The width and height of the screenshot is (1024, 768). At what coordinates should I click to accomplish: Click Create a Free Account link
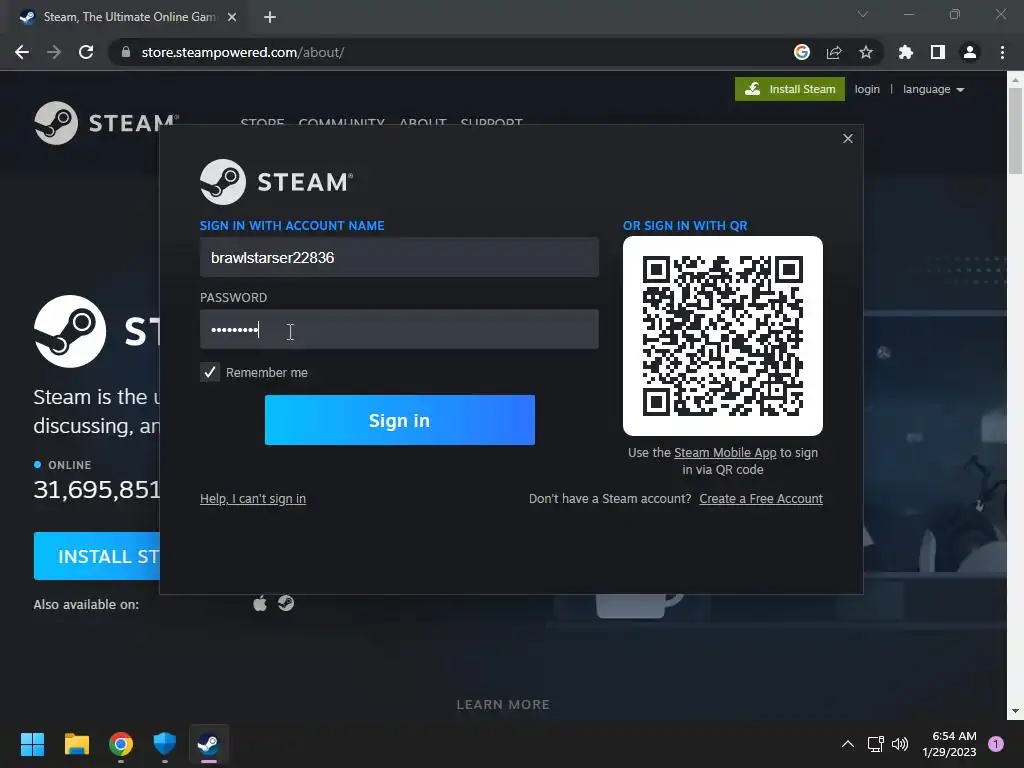tap(761, 498)
